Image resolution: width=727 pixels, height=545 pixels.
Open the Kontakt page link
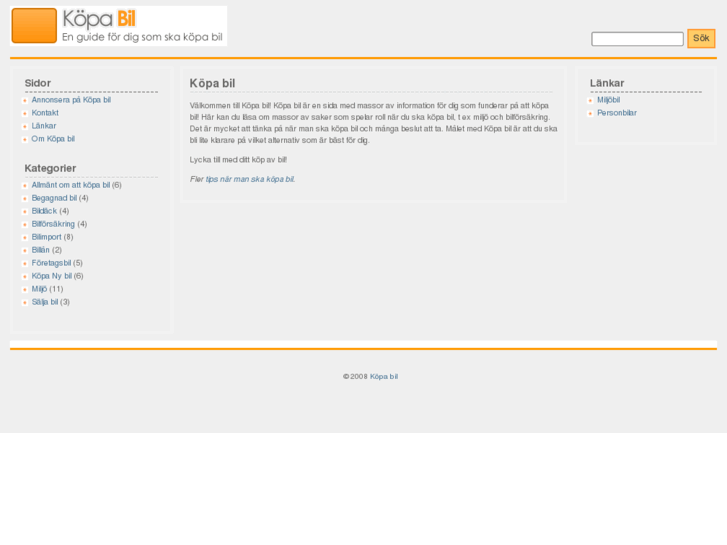(45, 113)
